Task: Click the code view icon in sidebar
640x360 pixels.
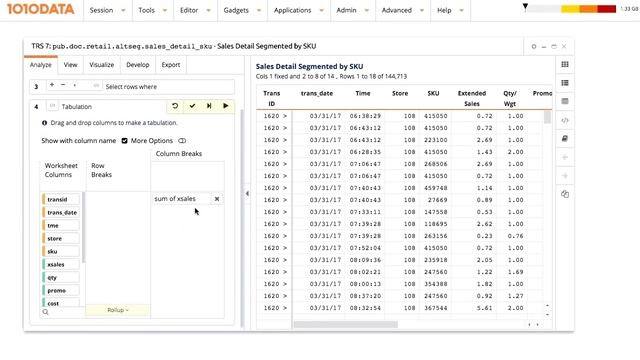Action: (x=565, y=120)
